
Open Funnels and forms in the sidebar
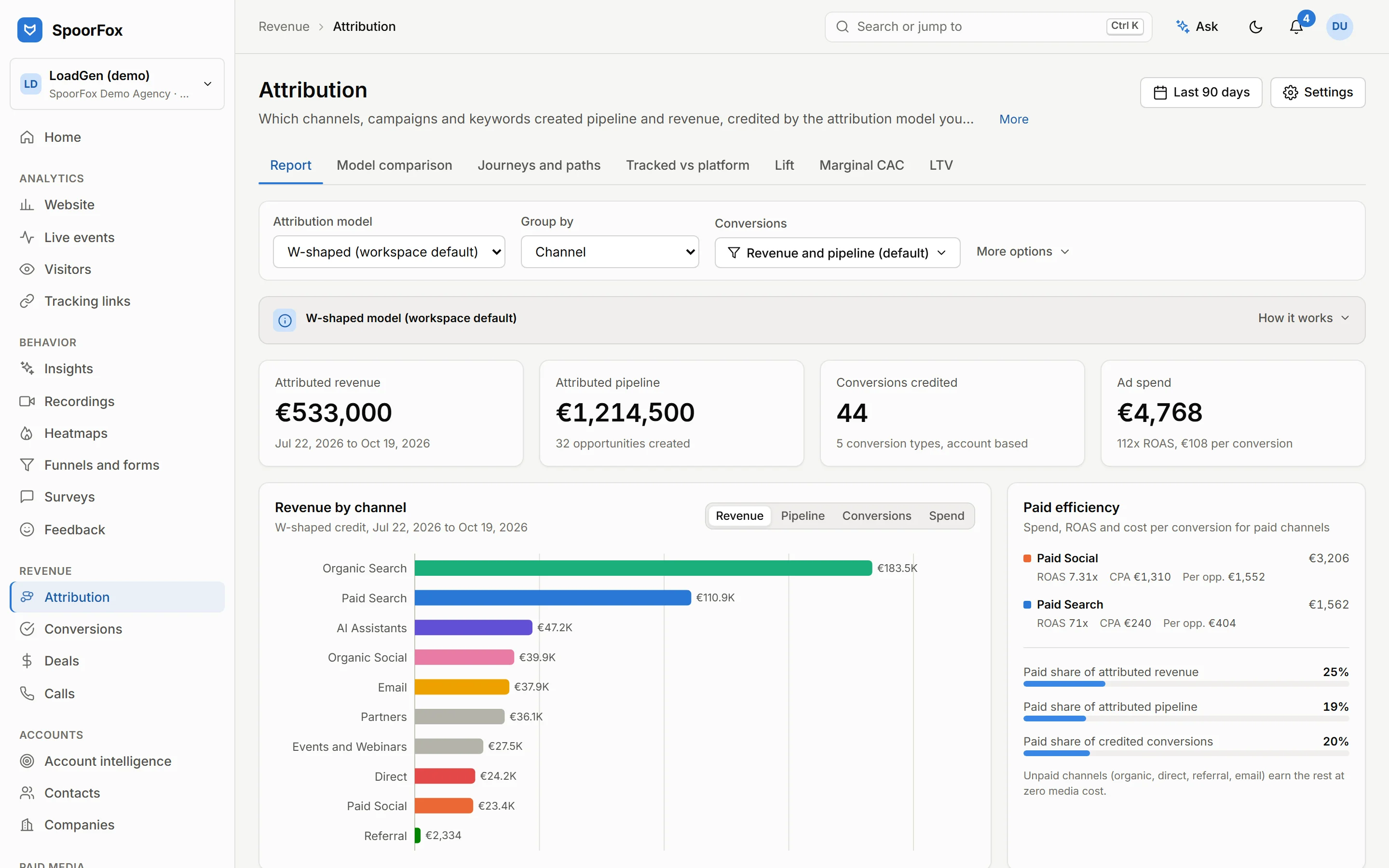pos(117,465)
